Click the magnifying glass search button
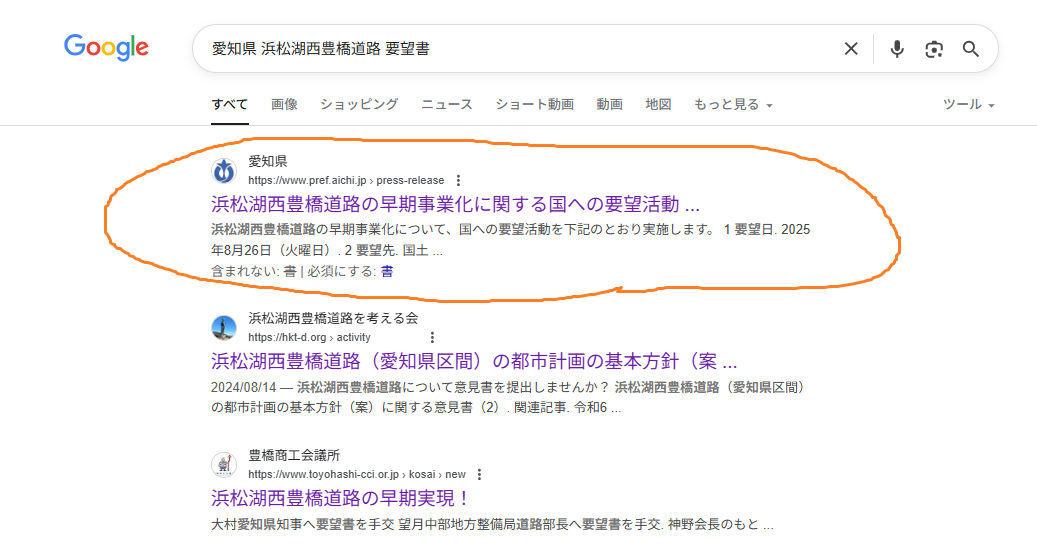 970,49
